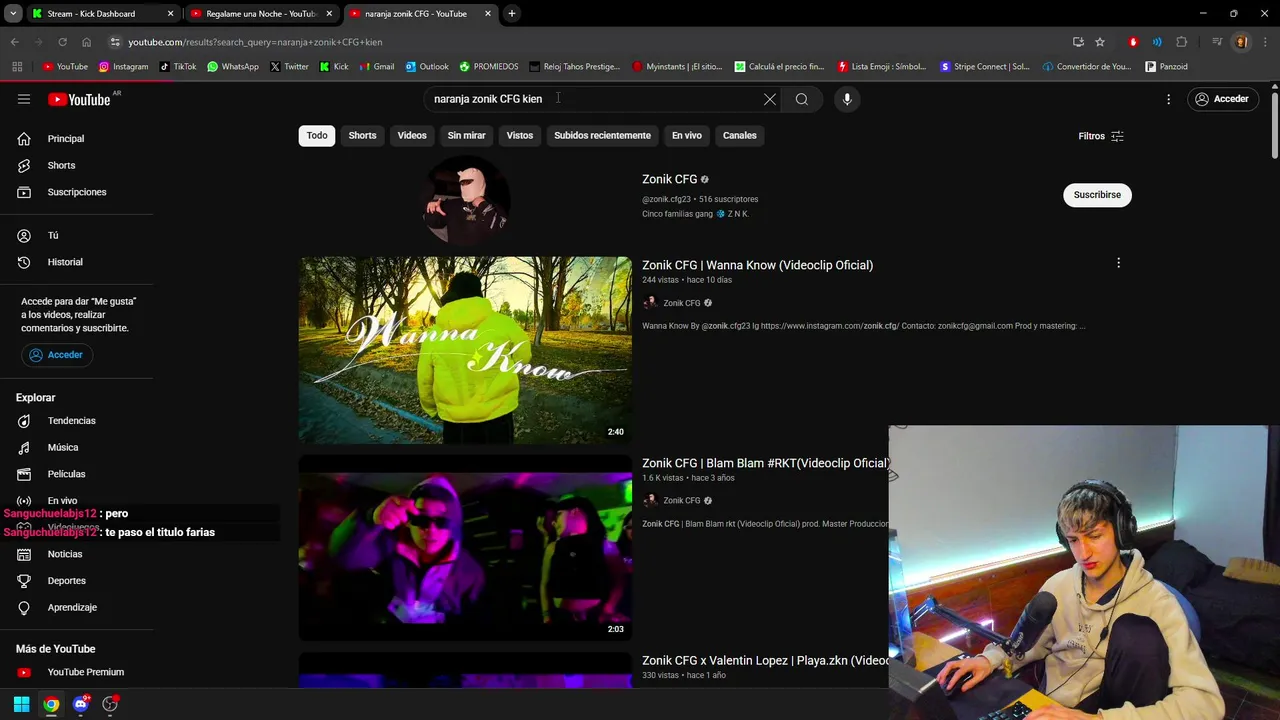Open a new browser tab with plus icon

(x=512, y=13)
